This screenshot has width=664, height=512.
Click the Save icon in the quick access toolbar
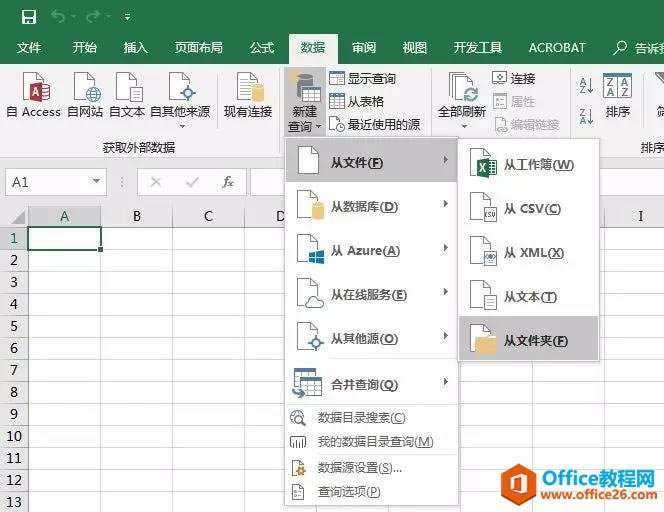tap(29, 17)
